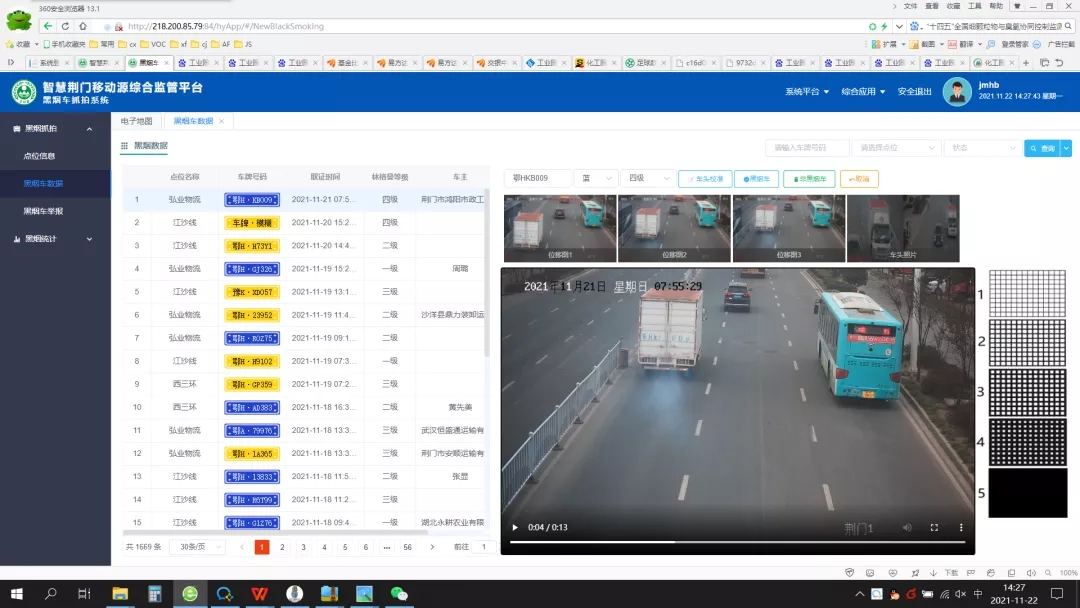Expand the 黑烟统计 sidebar section
The width and height of the screenshot is (1080, 608).
click(x=89, y=239)
